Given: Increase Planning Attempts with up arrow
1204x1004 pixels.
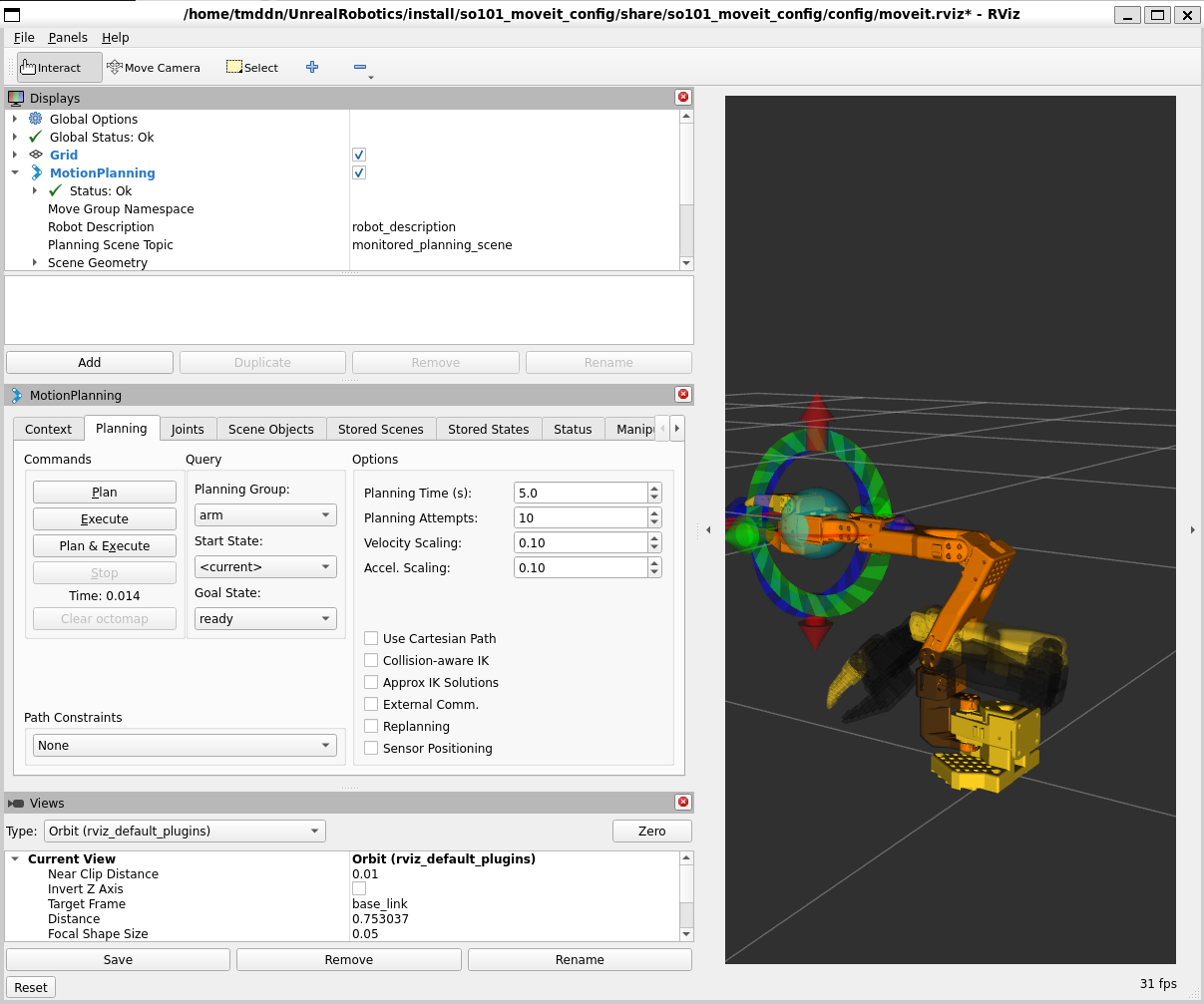Looking at the screenshot, I should [x=654, y=512].
